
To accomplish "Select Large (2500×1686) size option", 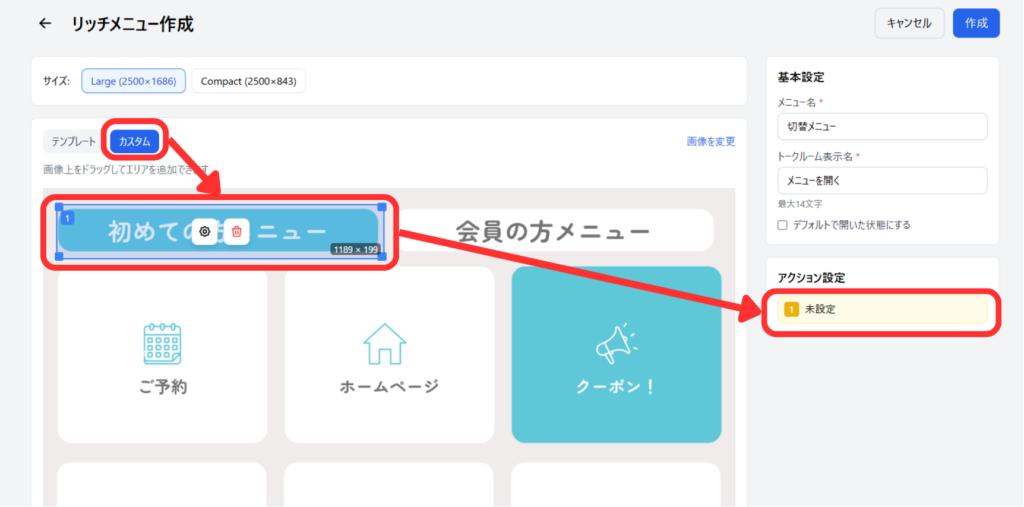I will pyautogui.click(x=133, y=81).
